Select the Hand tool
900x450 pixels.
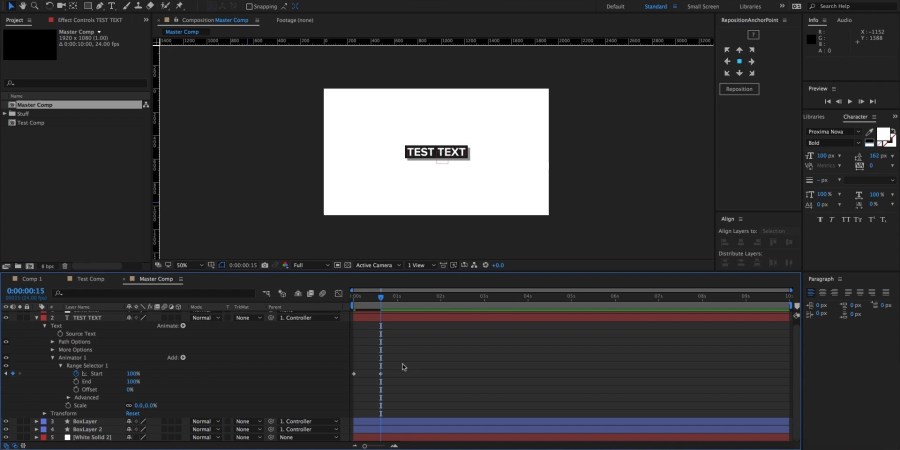(x=23, y=6)
